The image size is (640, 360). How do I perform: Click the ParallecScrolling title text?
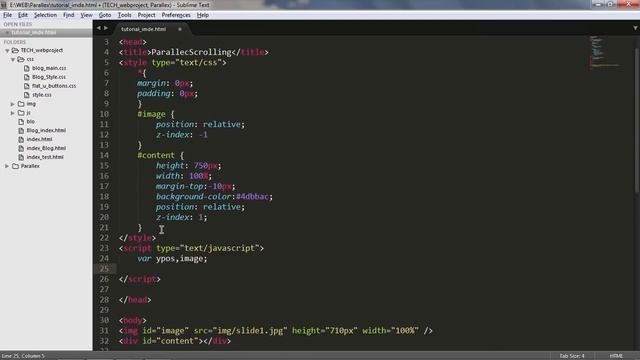(x=191, y=52)
